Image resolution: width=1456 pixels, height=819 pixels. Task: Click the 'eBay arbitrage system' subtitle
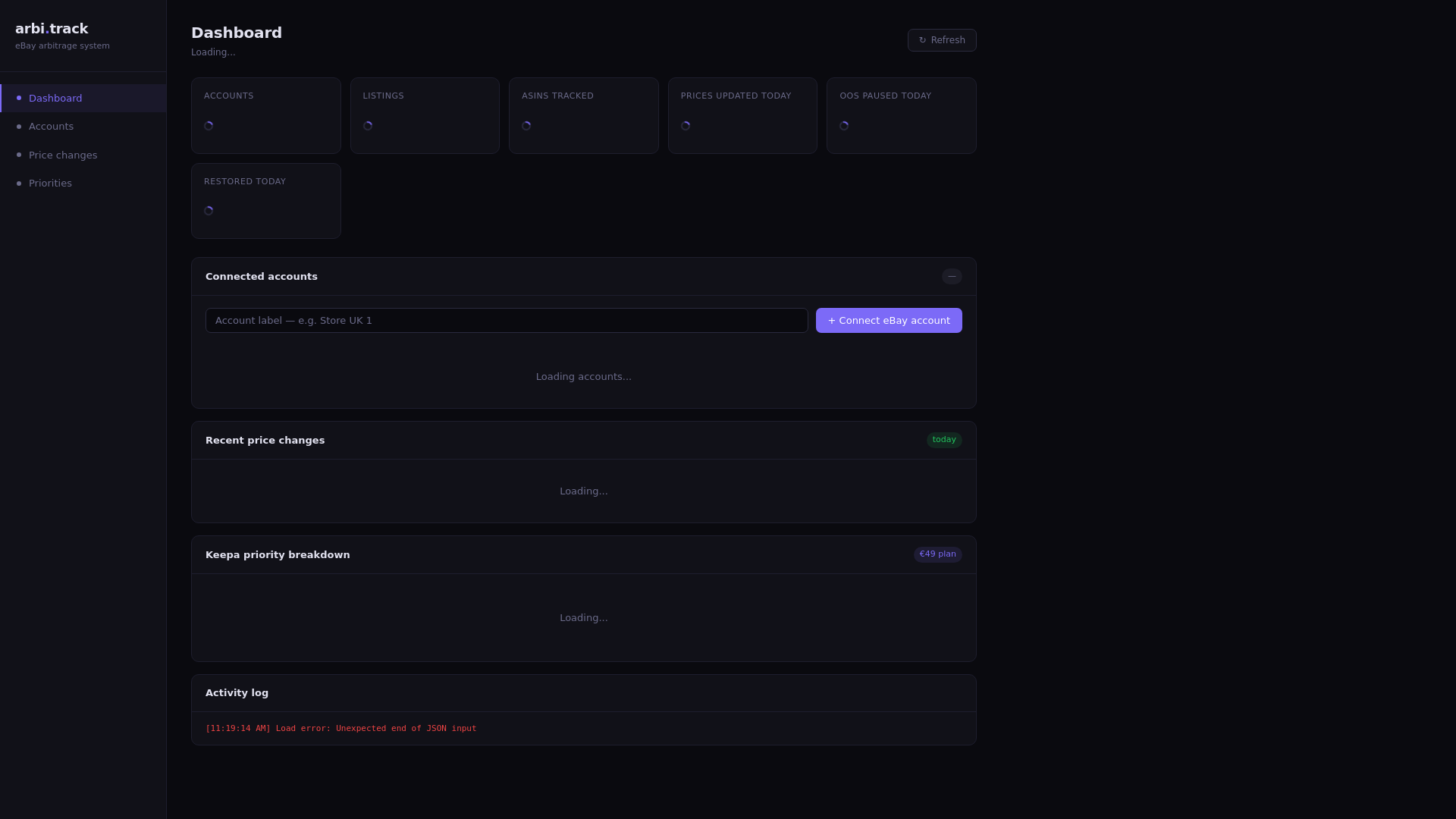point(62,46)
